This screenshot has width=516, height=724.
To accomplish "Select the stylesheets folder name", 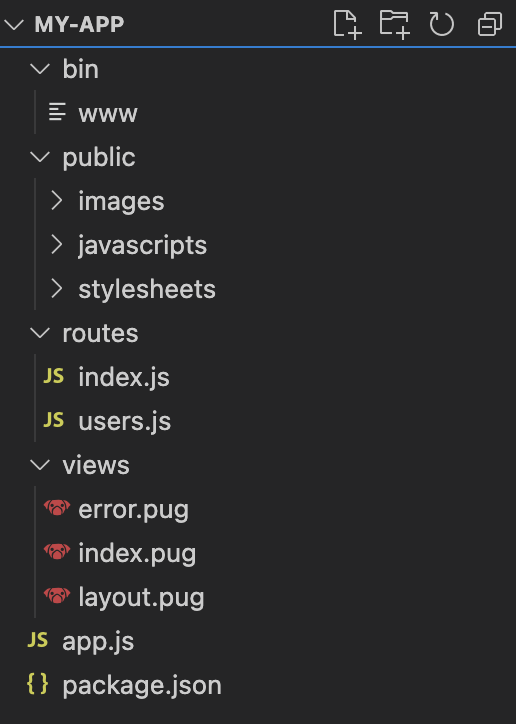I will point(147,289).
